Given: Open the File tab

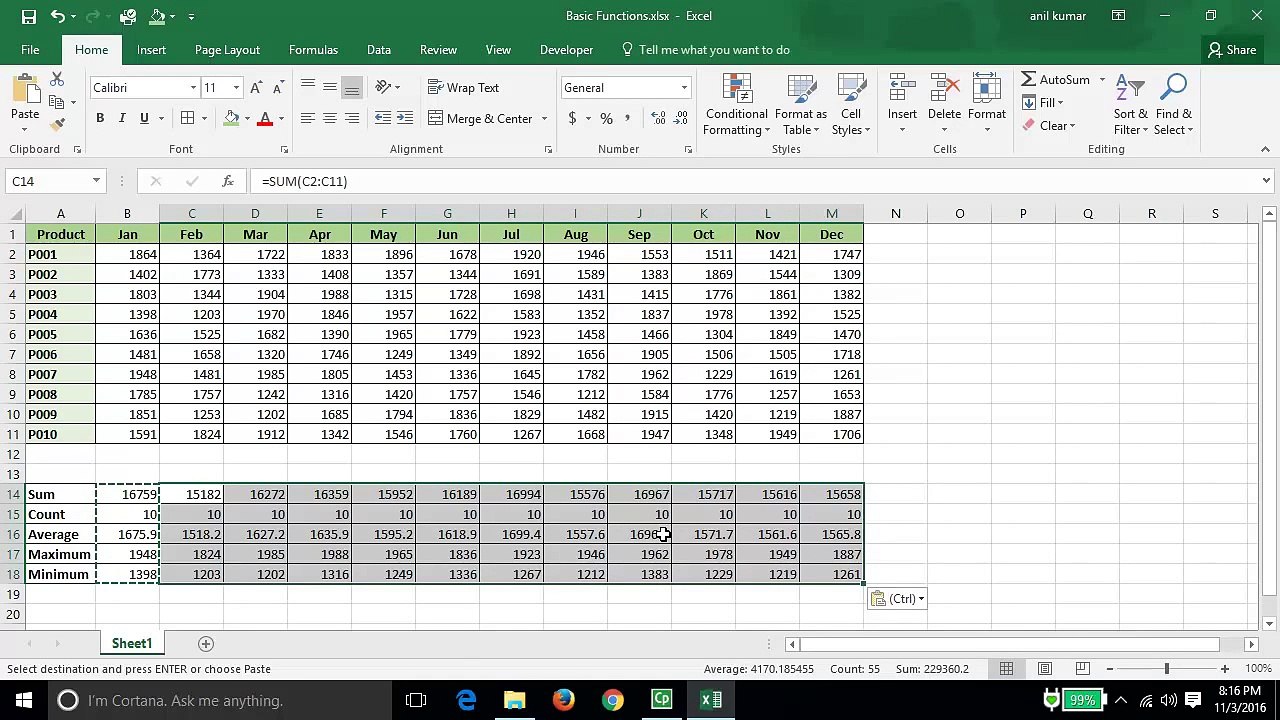Looking at the screenshot, I should point(30,50).
